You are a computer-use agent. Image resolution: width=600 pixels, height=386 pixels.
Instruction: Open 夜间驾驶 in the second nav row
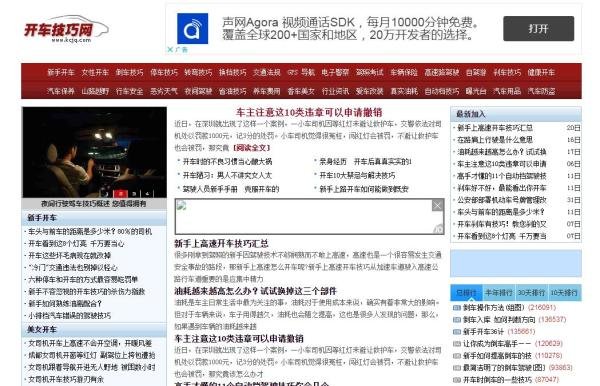coord(198,91)
